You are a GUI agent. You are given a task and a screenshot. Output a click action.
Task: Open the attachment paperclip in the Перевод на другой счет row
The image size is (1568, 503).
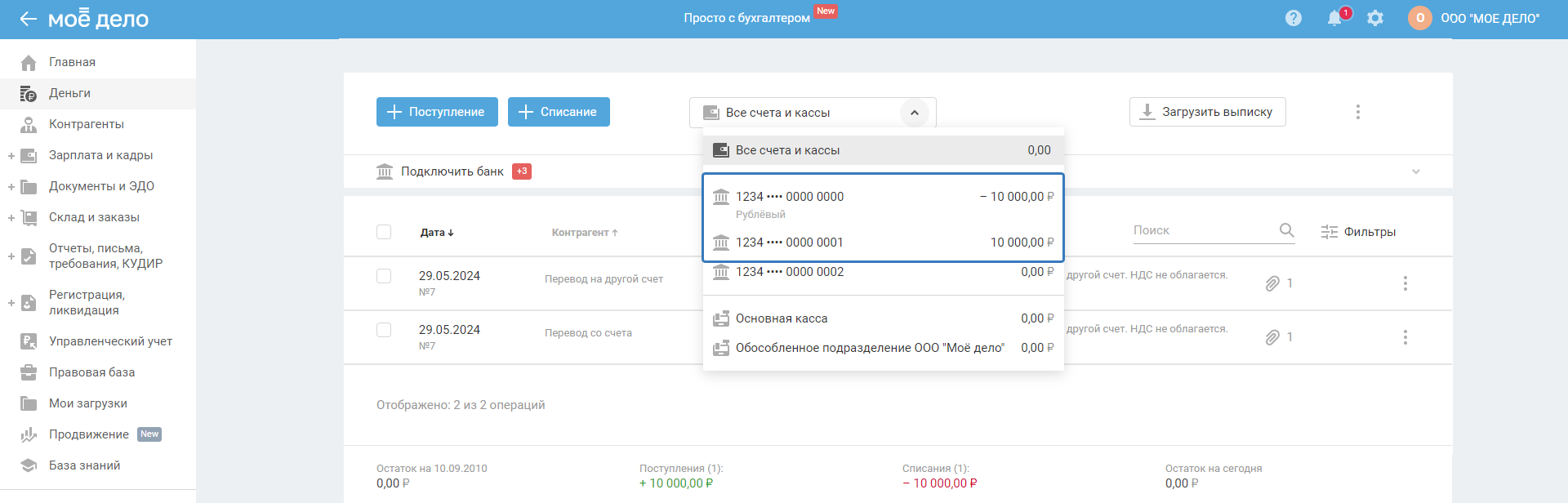pos(1272,283)
